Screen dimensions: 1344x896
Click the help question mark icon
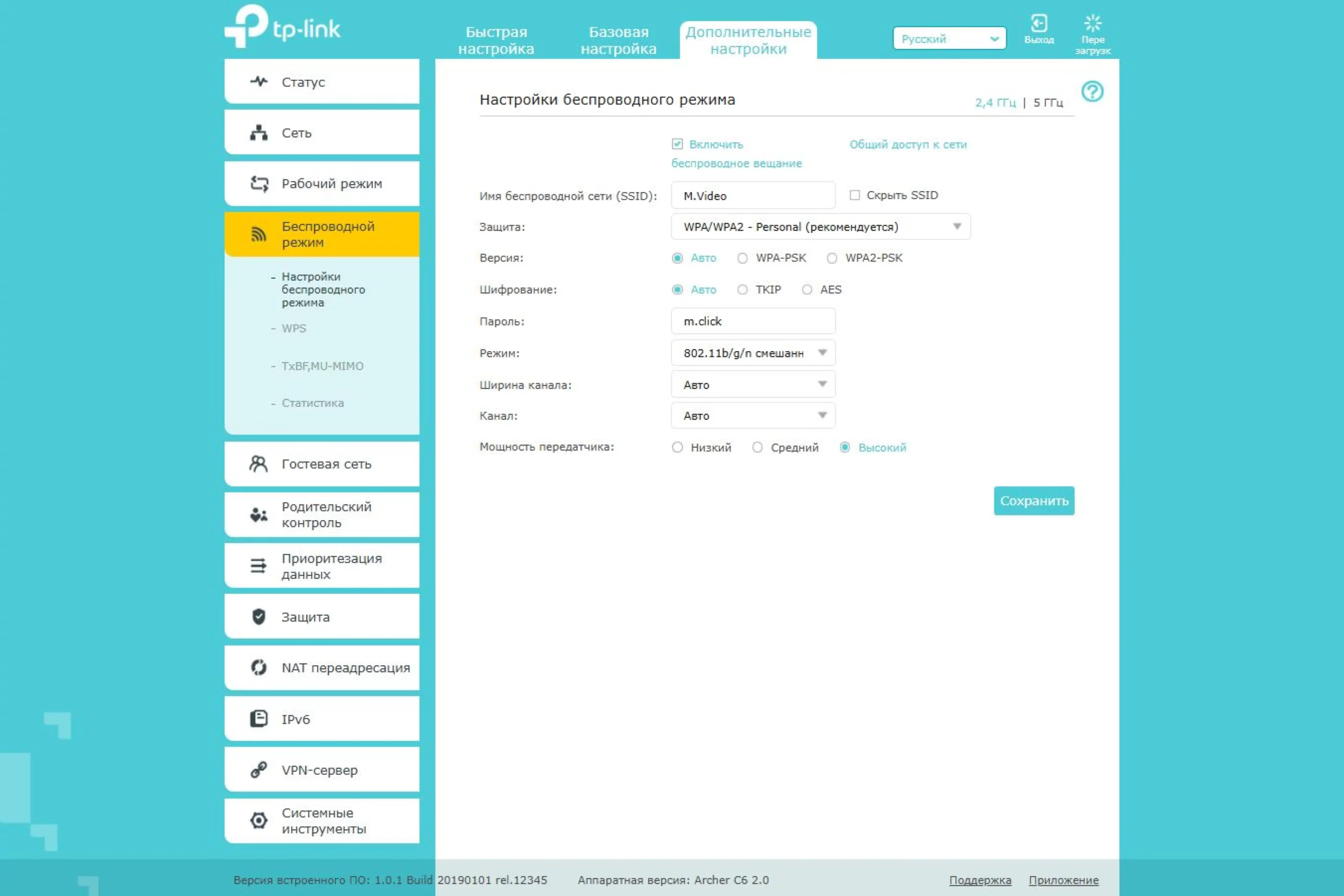coord(1092,91)
